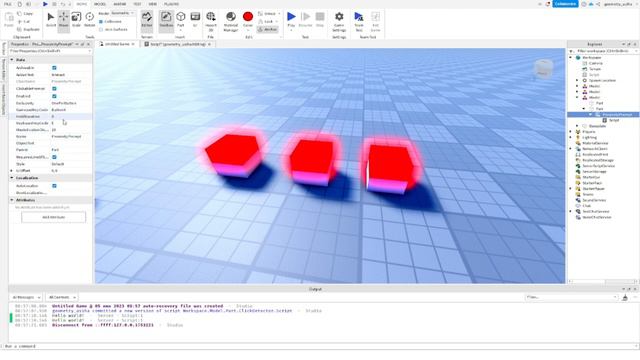The width and height of the screenshot is (640, 360).
Task: Switch to the HOME ribbon tab
Action: [x=82, y=4]
